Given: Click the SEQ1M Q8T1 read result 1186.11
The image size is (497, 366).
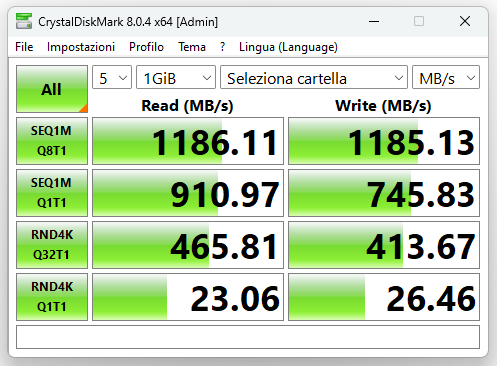Looking at the screenshot, I should point(188,141).
